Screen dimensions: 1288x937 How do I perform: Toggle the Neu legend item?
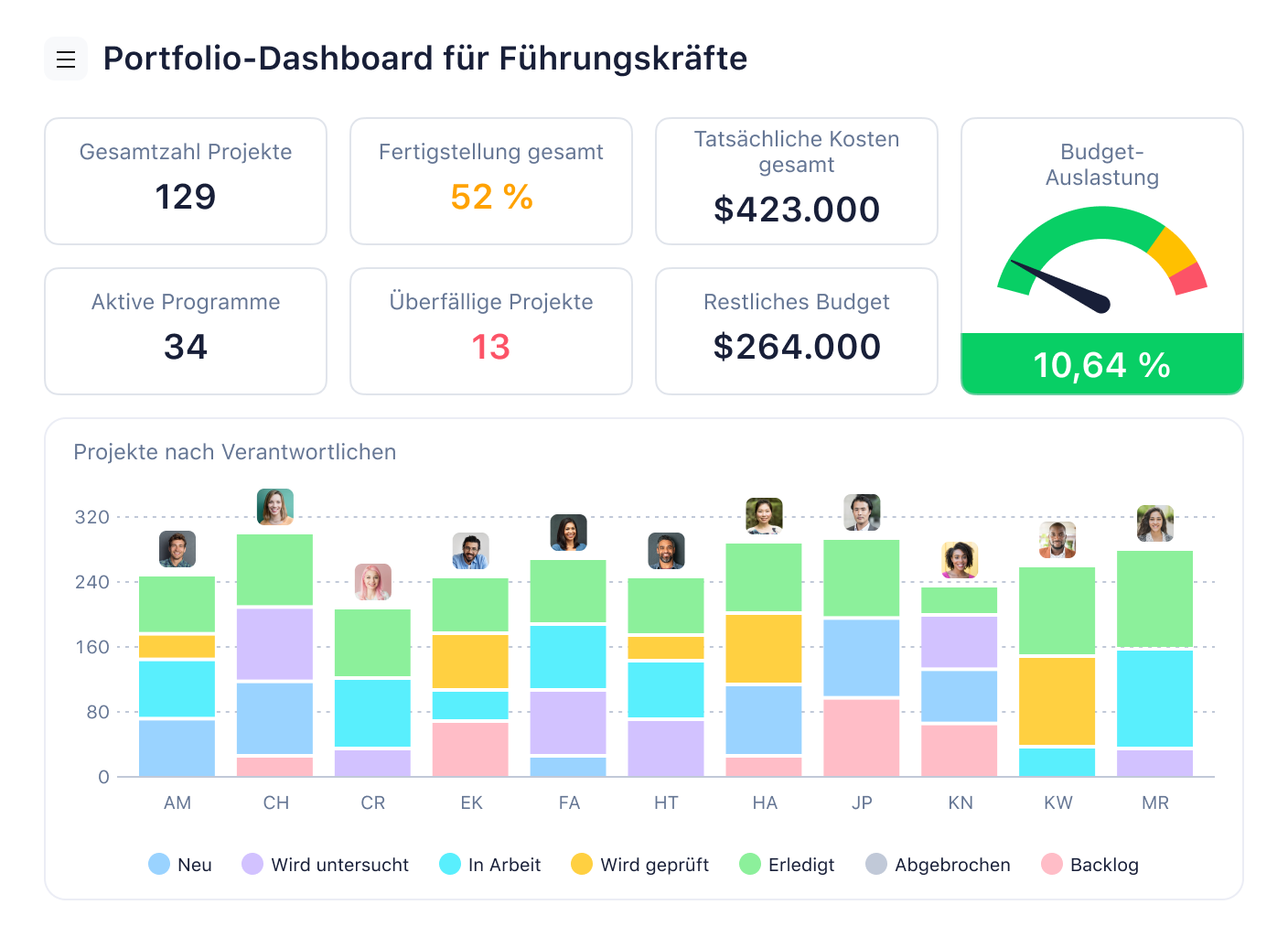tap(180, 865)
